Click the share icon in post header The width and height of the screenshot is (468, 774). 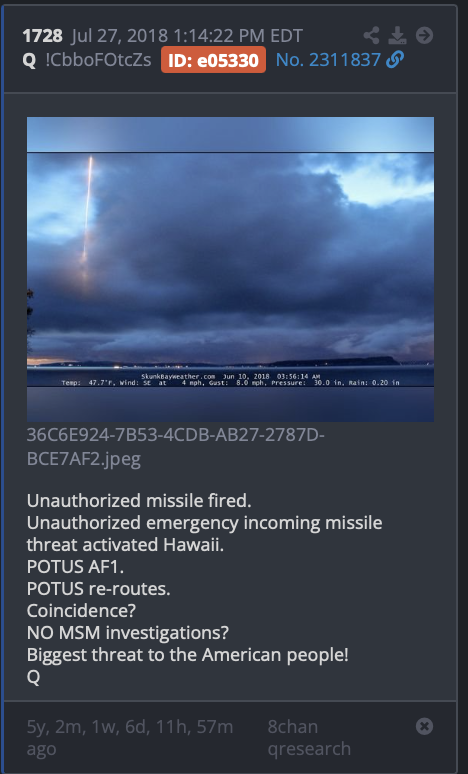pos(371,35)
